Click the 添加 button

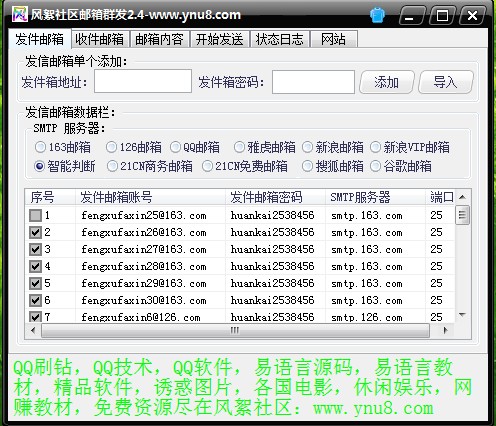pyautogui.click(x=386, y=82)
